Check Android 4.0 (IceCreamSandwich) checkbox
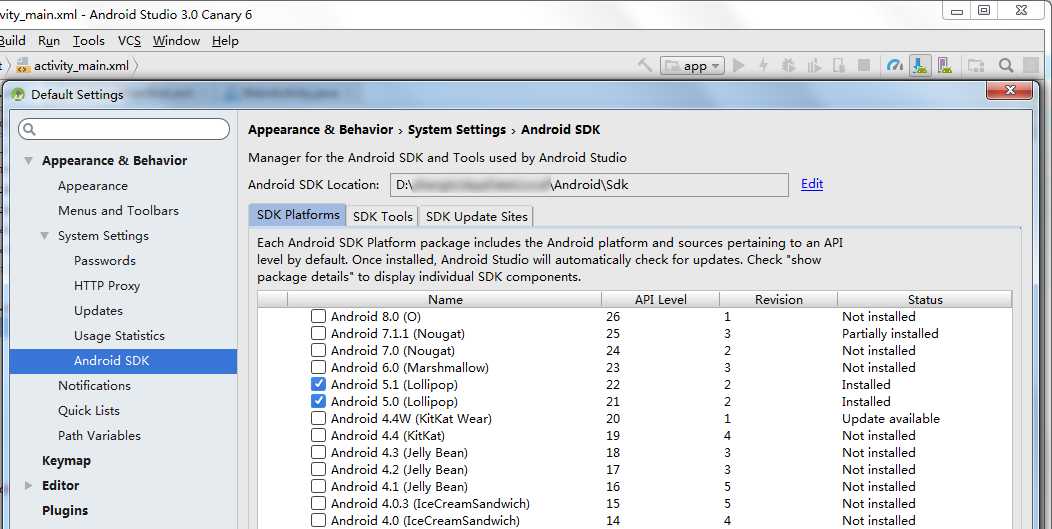Viewport: 1052px width, 529px height. point(319,520)
